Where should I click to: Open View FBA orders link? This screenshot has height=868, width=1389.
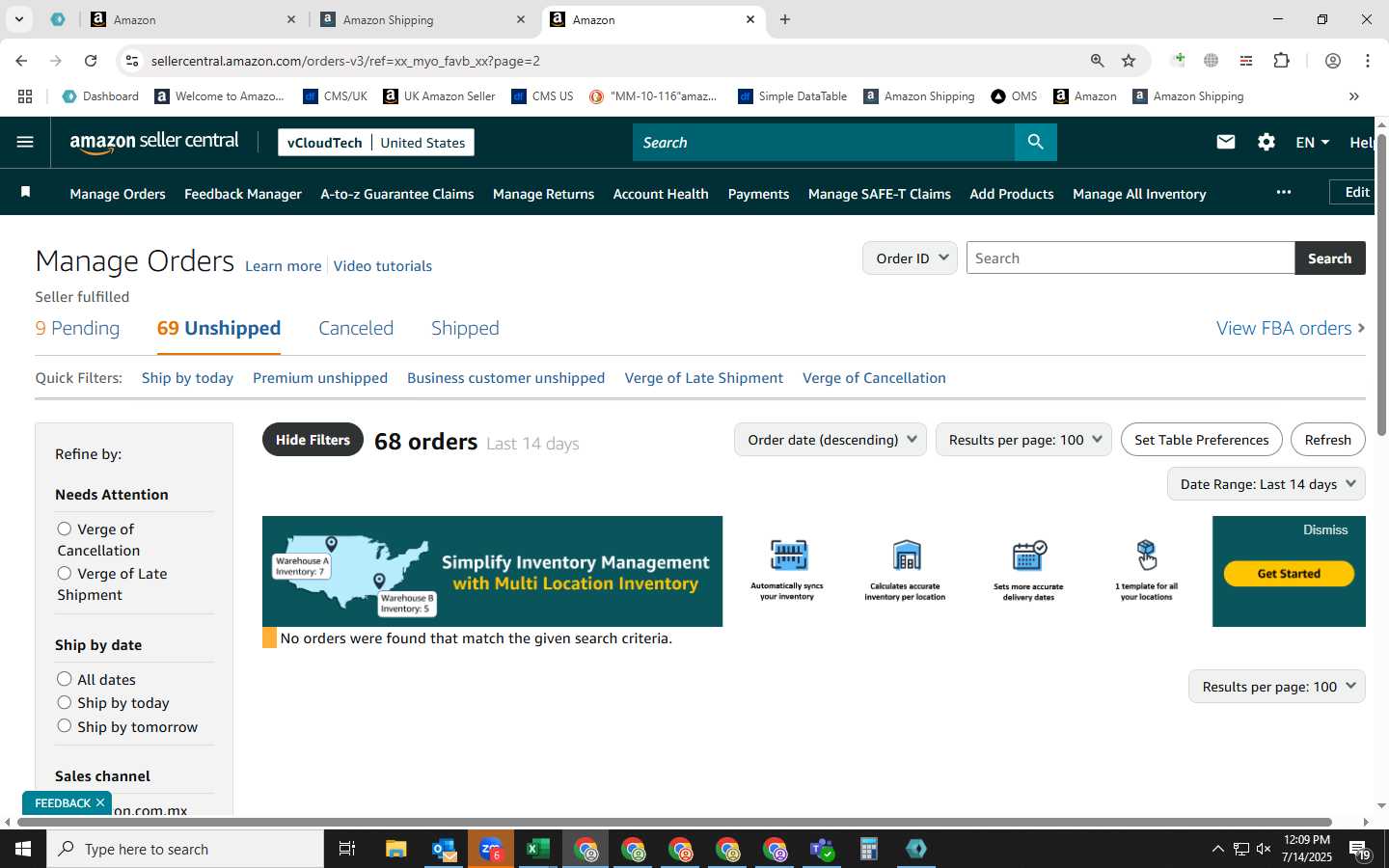(1291, 328)
